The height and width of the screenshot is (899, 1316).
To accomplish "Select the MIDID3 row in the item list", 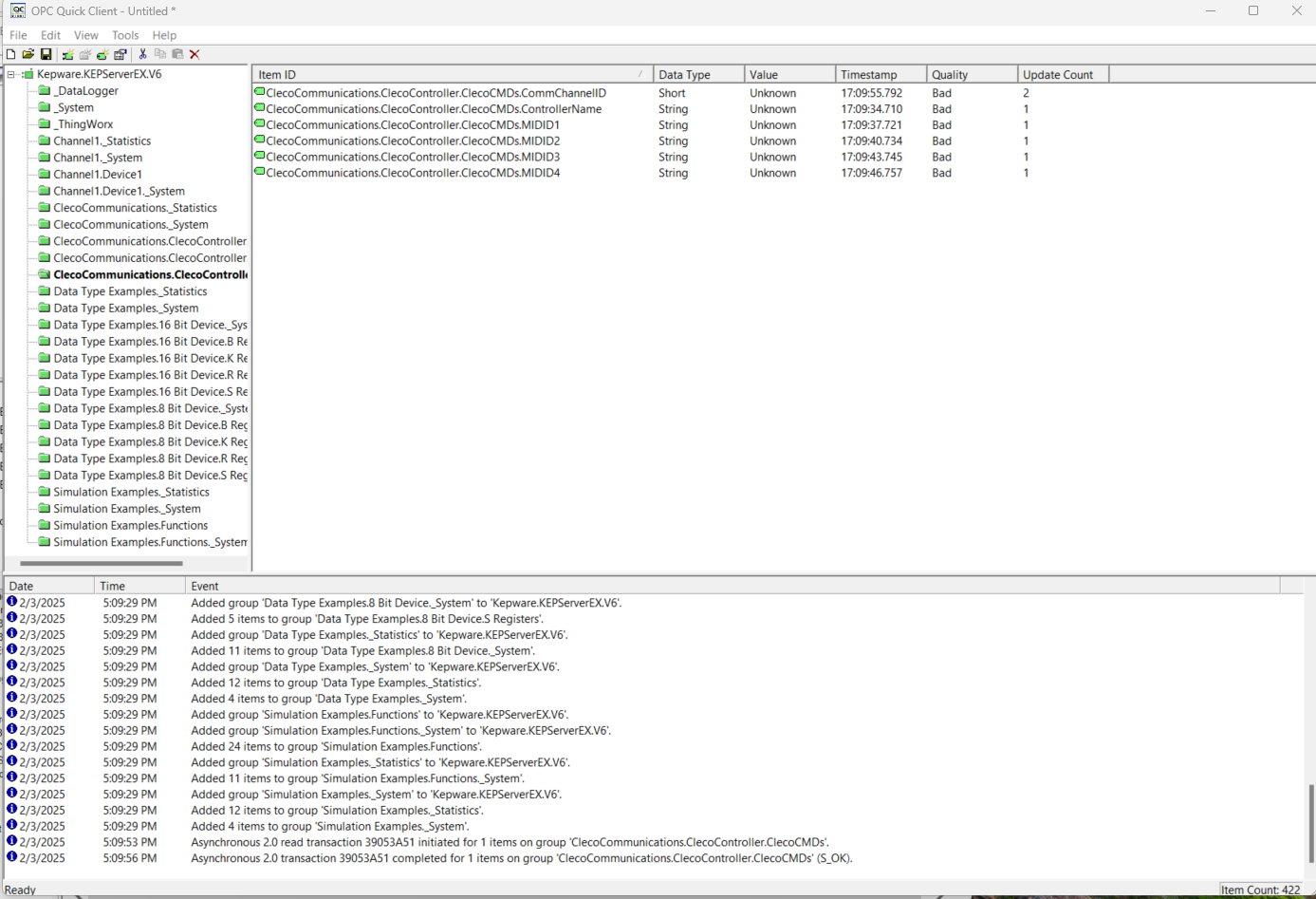I will (399, 157).
